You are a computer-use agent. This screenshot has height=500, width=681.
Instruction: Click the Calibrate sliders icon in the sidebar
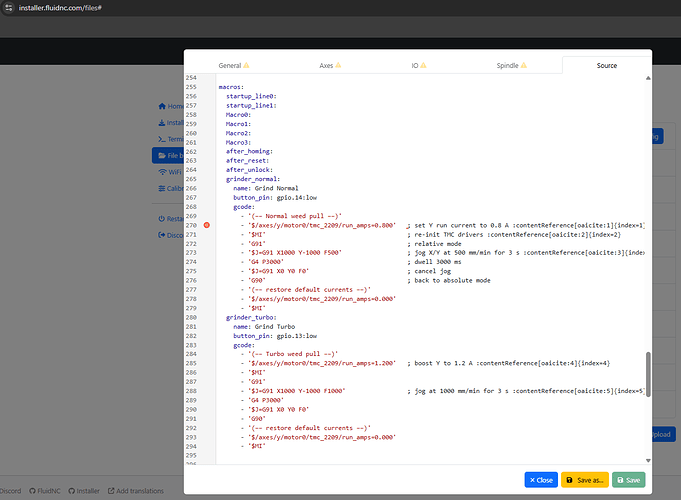point(162,188)
